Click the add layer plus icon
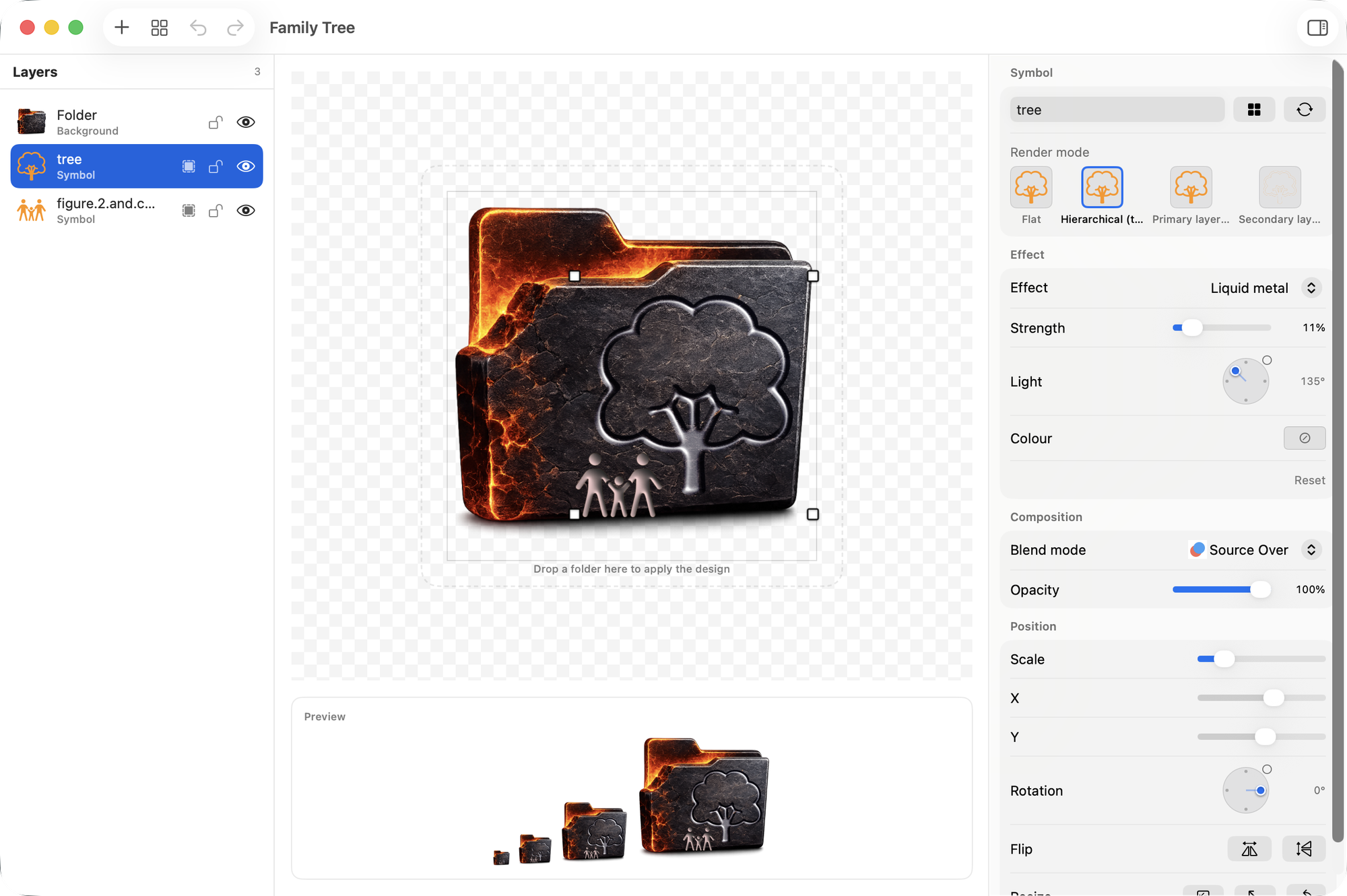Image resolution: width=1347 pixels, height=896 pixels. [122, 28]
